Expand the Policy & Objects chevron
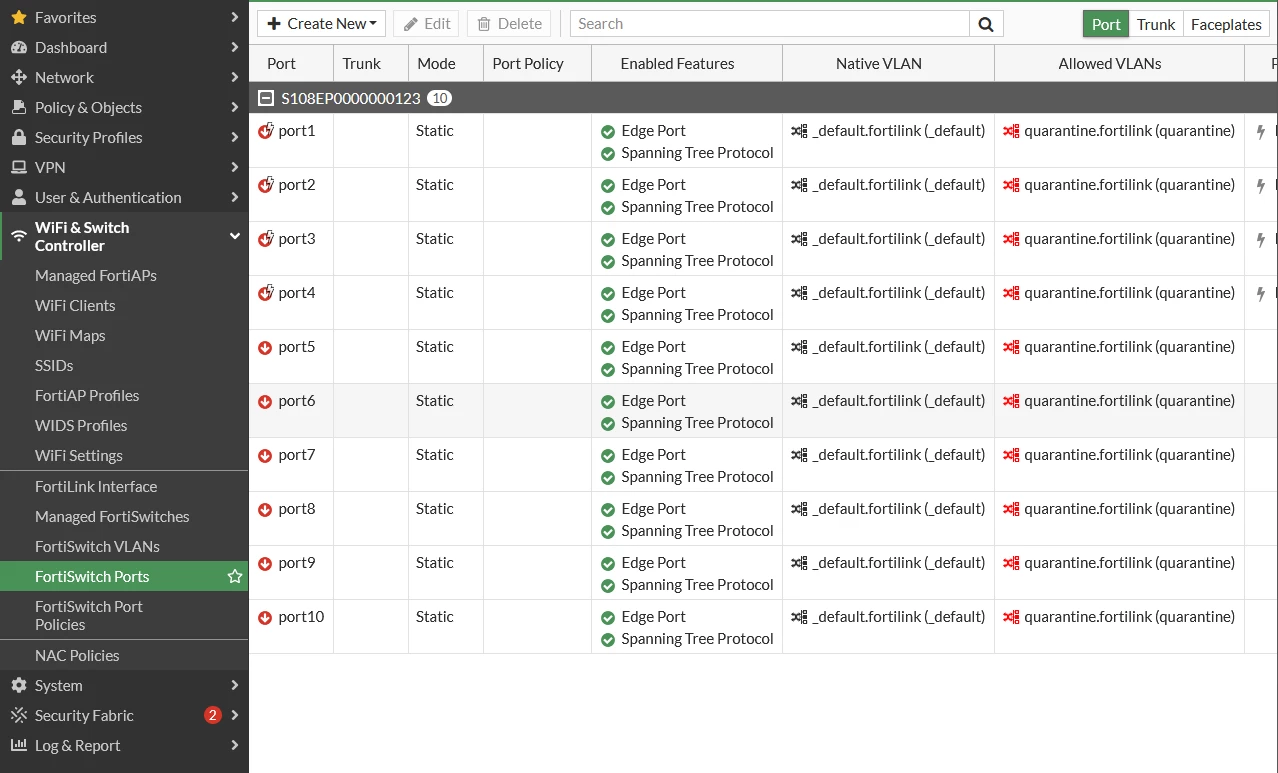The height and width of the screenshot is (773, 1278). pyautogui.click(x=235, y=107)
